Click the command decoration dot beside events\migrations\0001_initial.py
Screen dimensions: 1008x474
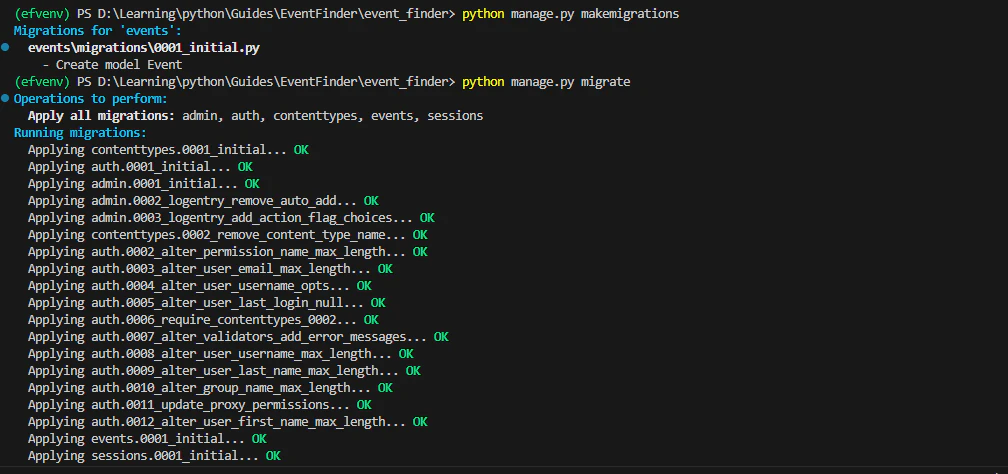coord(5,48)
